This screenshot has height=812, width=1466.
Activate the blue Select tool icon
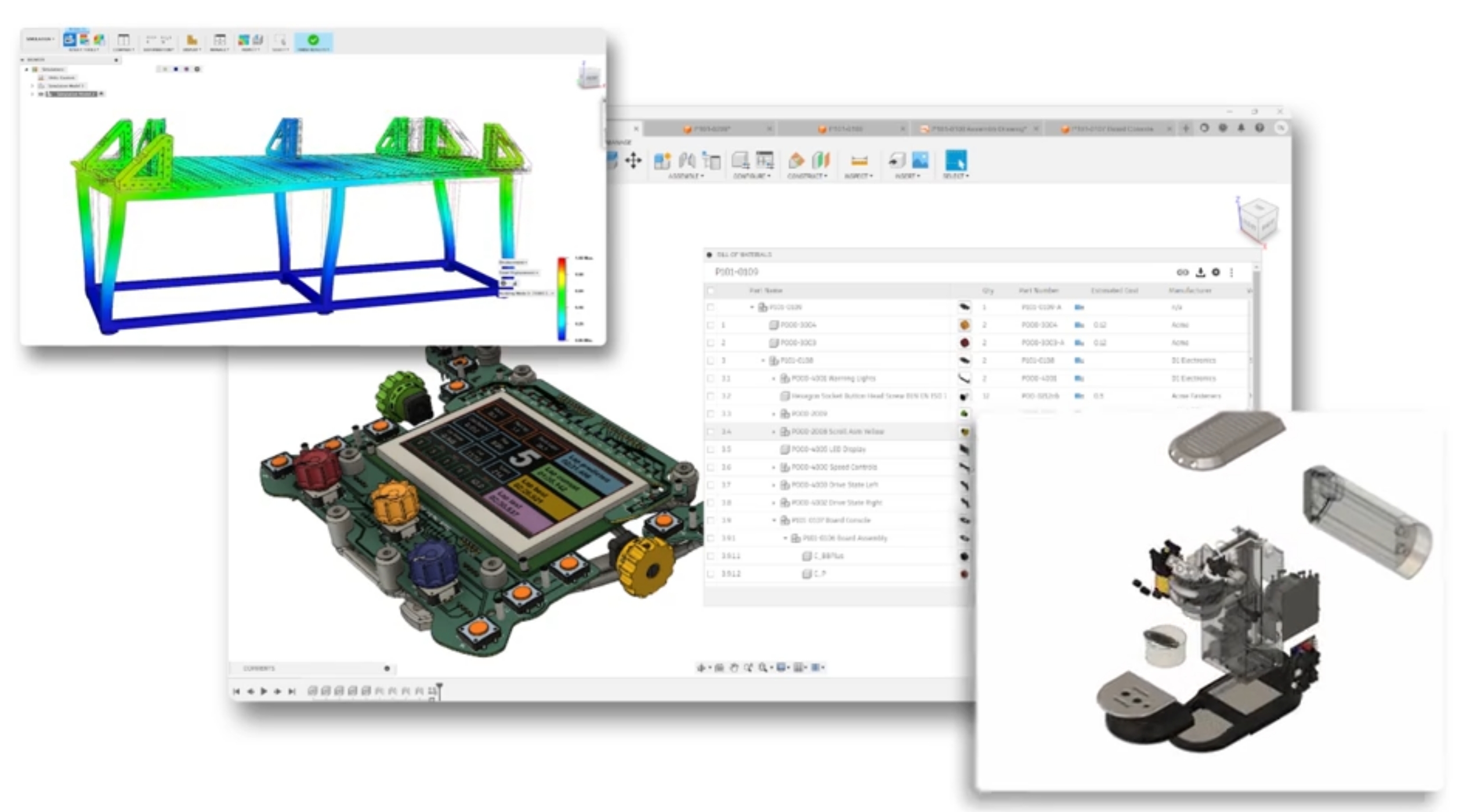(x=955, y=160)
